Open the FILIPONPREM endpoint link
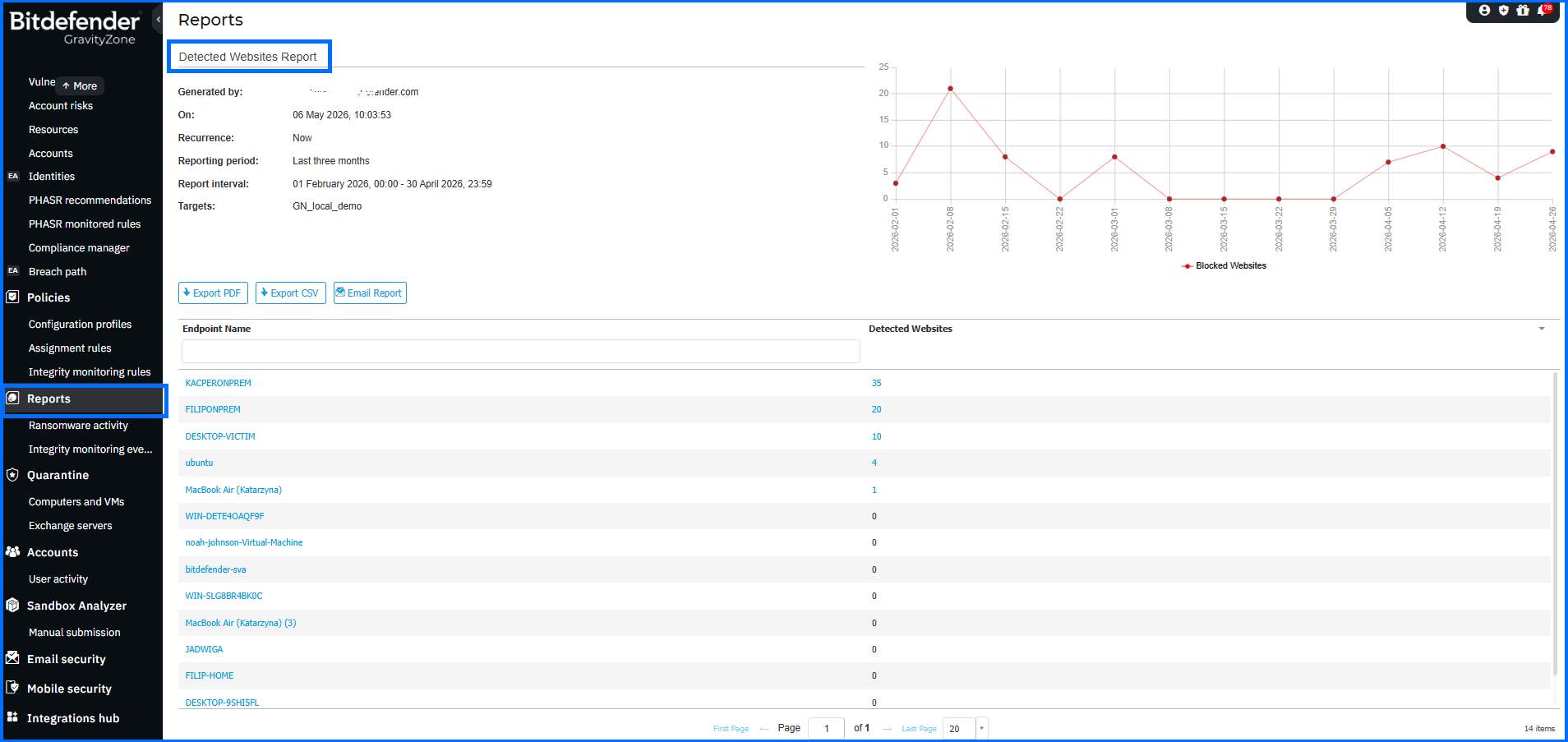 click(x=213, y=409)
